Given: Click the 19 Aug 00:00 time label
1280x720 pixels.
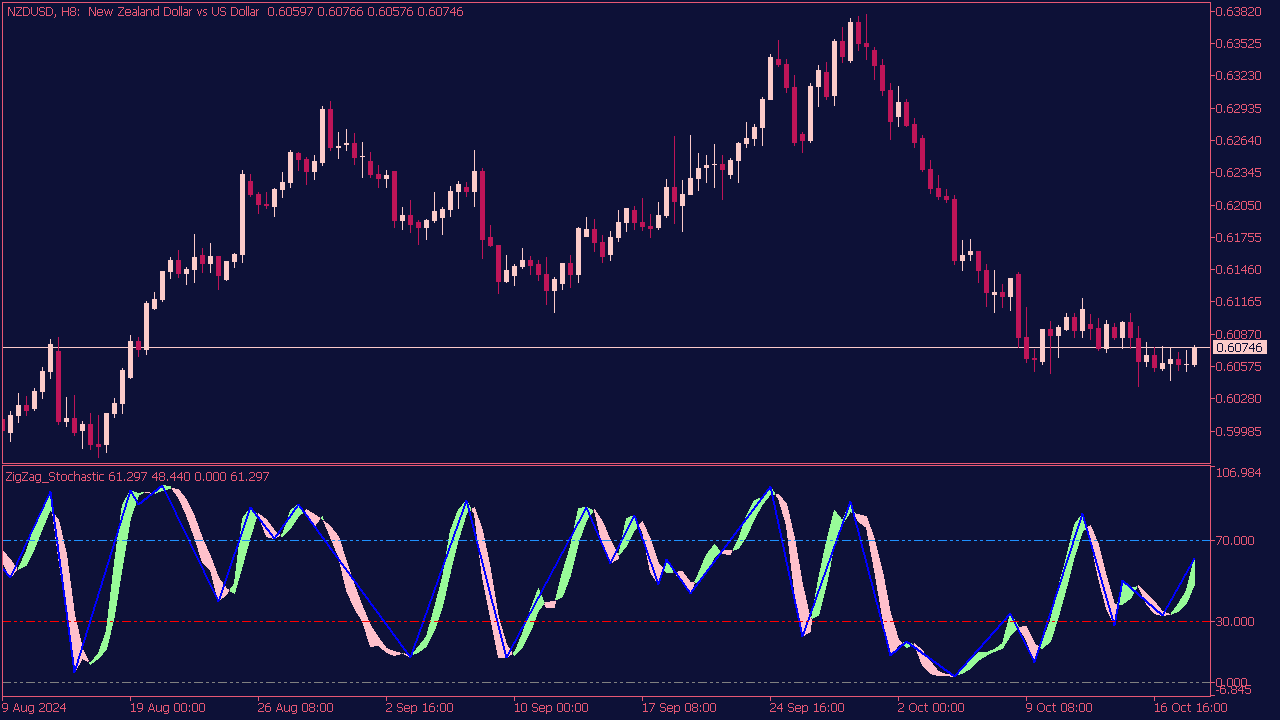Looking at the screenshot, I should pyautogui.click(x=167, y=708).
